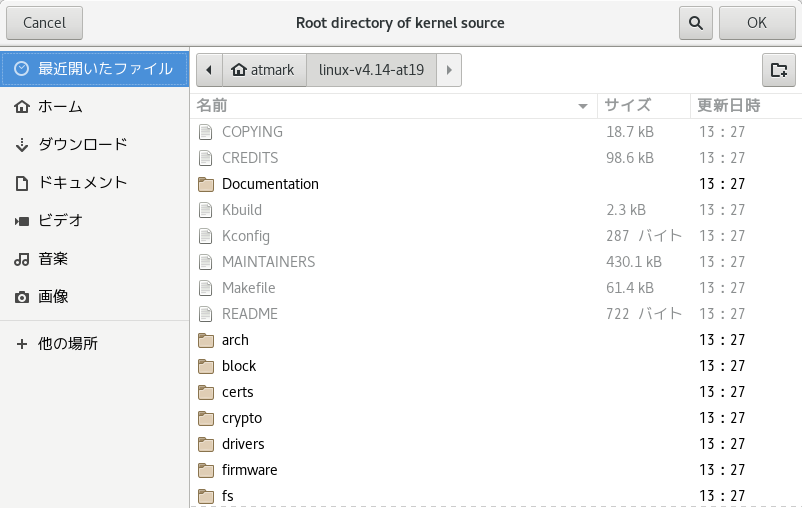Go back with the left path arrow

pyautogui.click(x=209, y=70)
